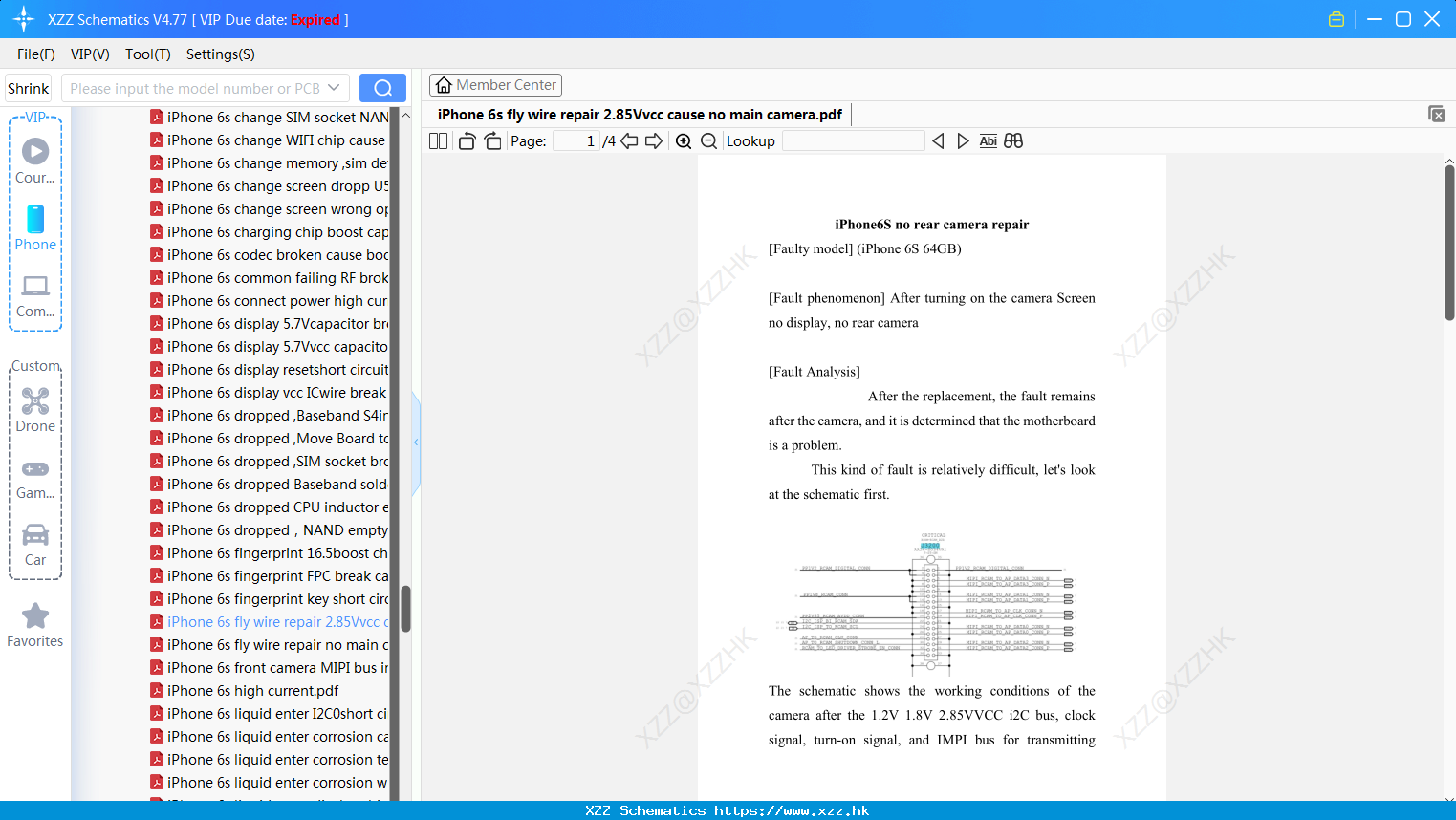Toggle two-page view icon
This screenshot has width=1456, height=820.
click(x=439, y=140)
